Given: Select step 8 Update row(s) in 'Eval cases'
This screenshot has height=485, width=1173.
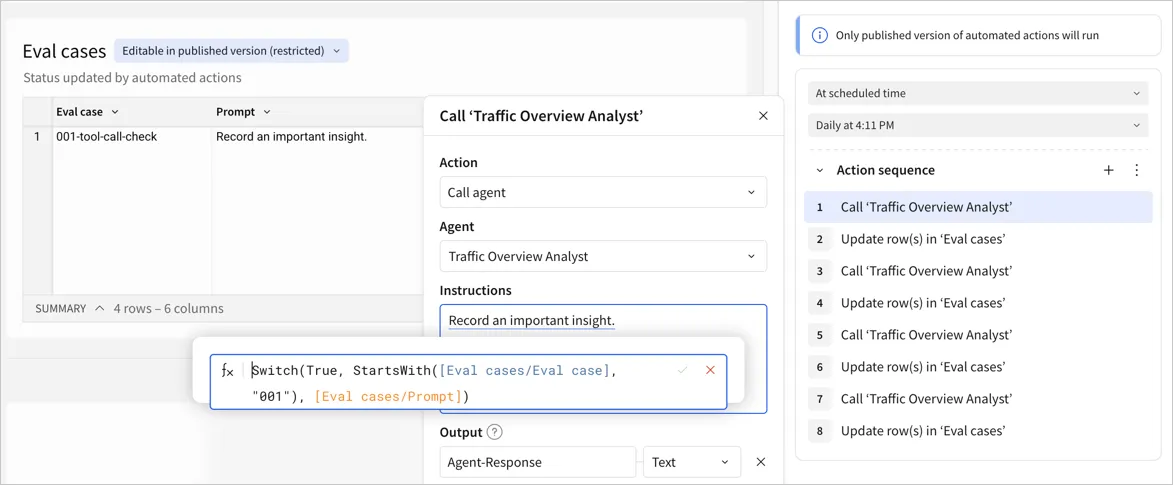Looking at the screenshot, I should click(978, 430).
